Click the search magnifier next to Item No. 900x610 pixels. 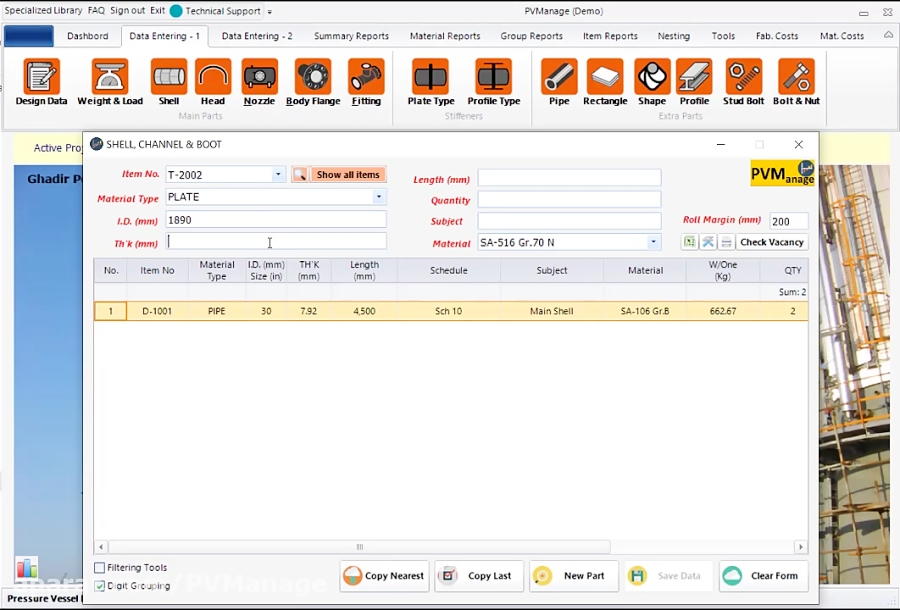coord(300,174)
